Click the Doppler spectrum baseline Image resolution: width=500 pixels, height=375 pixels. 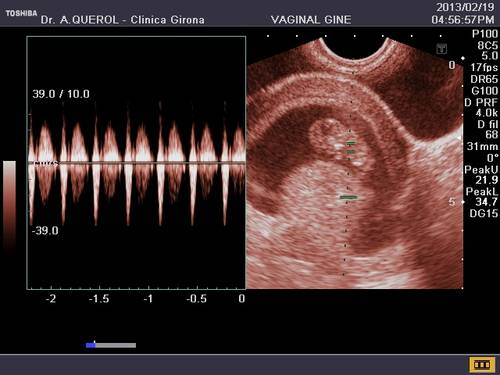coord(136,163)
